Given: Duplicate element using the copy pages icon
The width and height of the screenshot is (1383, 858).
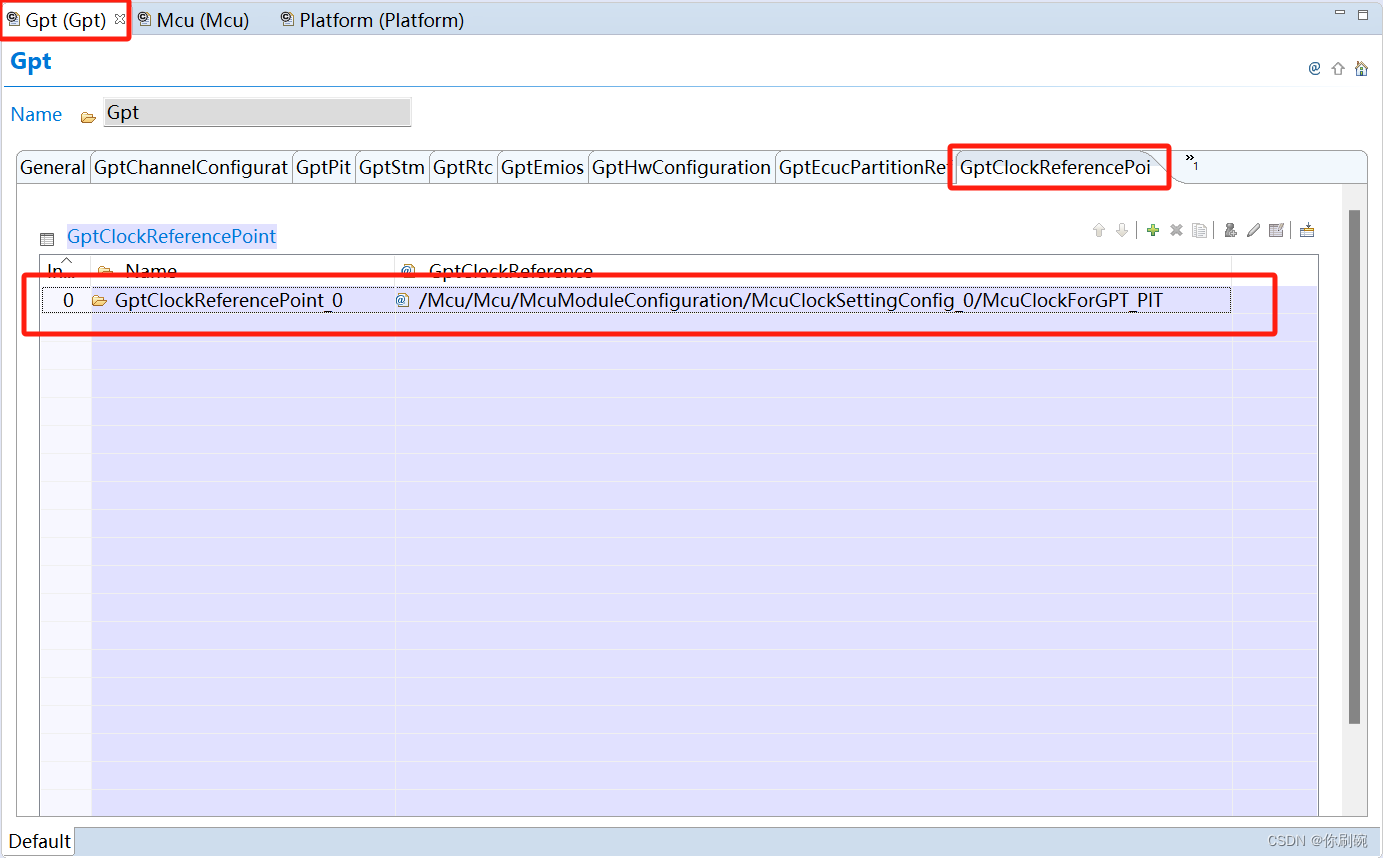Looking at the screenshot, I should point(1199,230).
